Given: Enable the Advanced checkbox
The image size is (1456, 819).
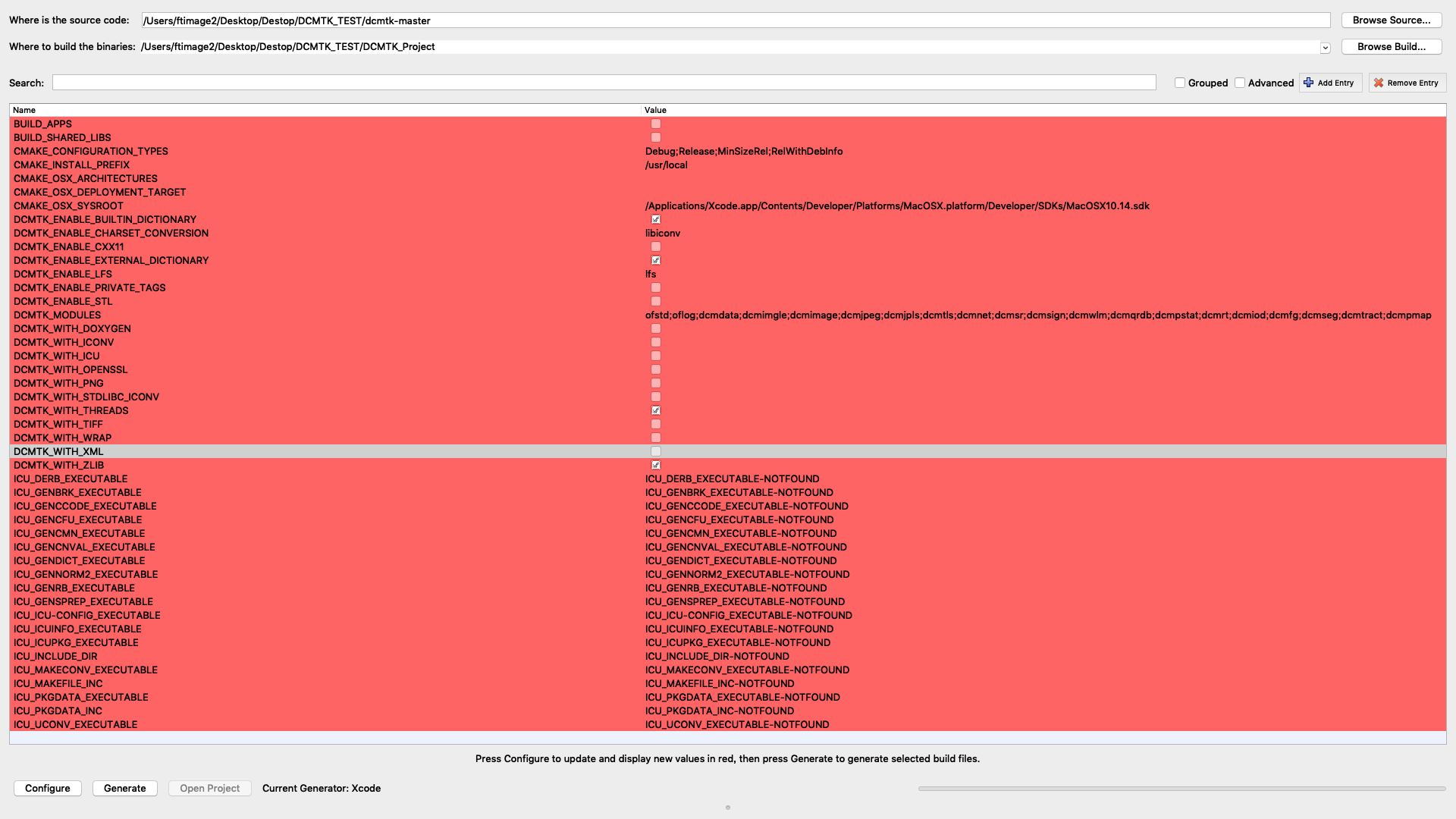Looking at the screenshot, I should (1240, 83).
